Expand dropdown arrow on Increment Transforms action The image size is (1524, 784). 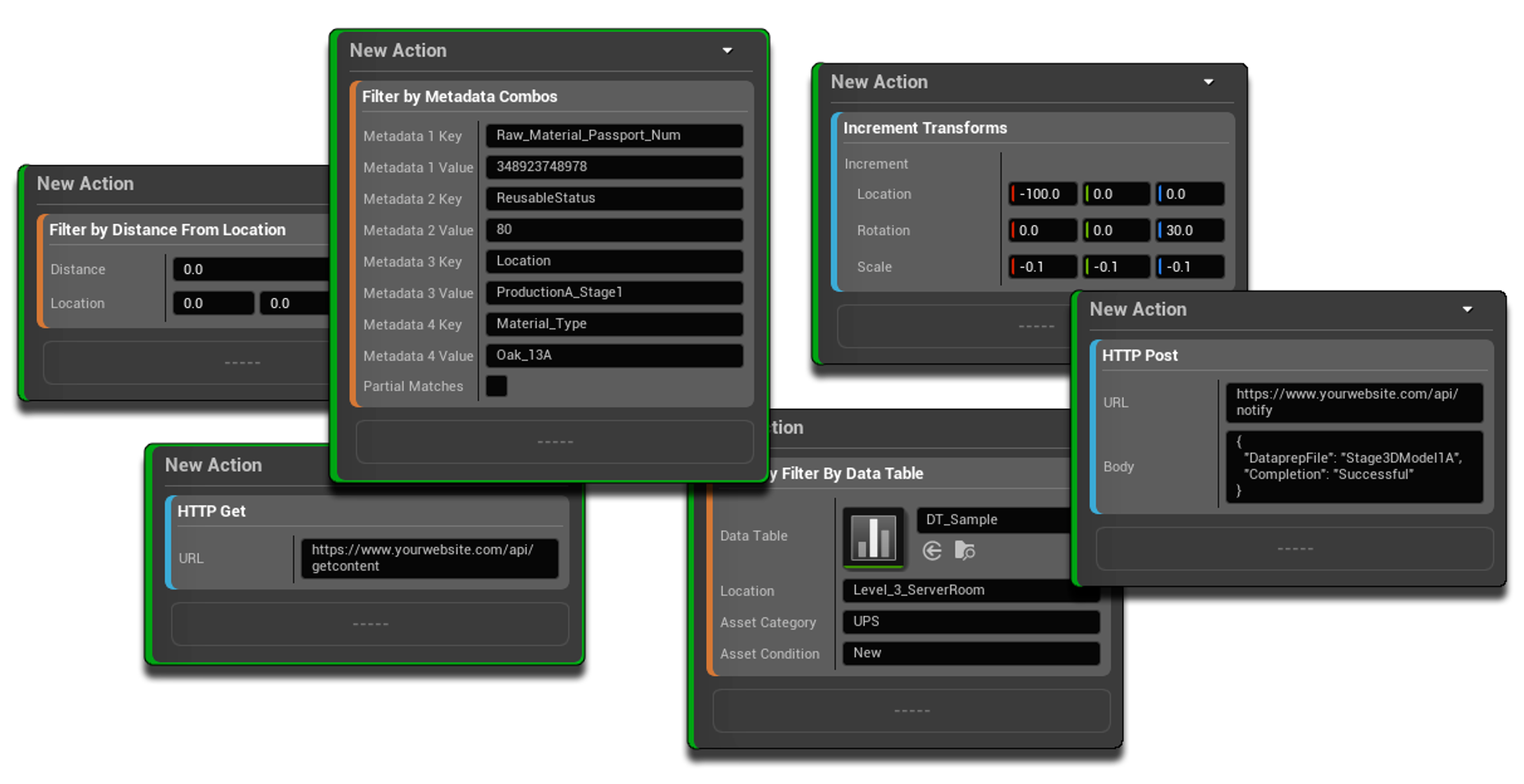tap(1209, 82)
